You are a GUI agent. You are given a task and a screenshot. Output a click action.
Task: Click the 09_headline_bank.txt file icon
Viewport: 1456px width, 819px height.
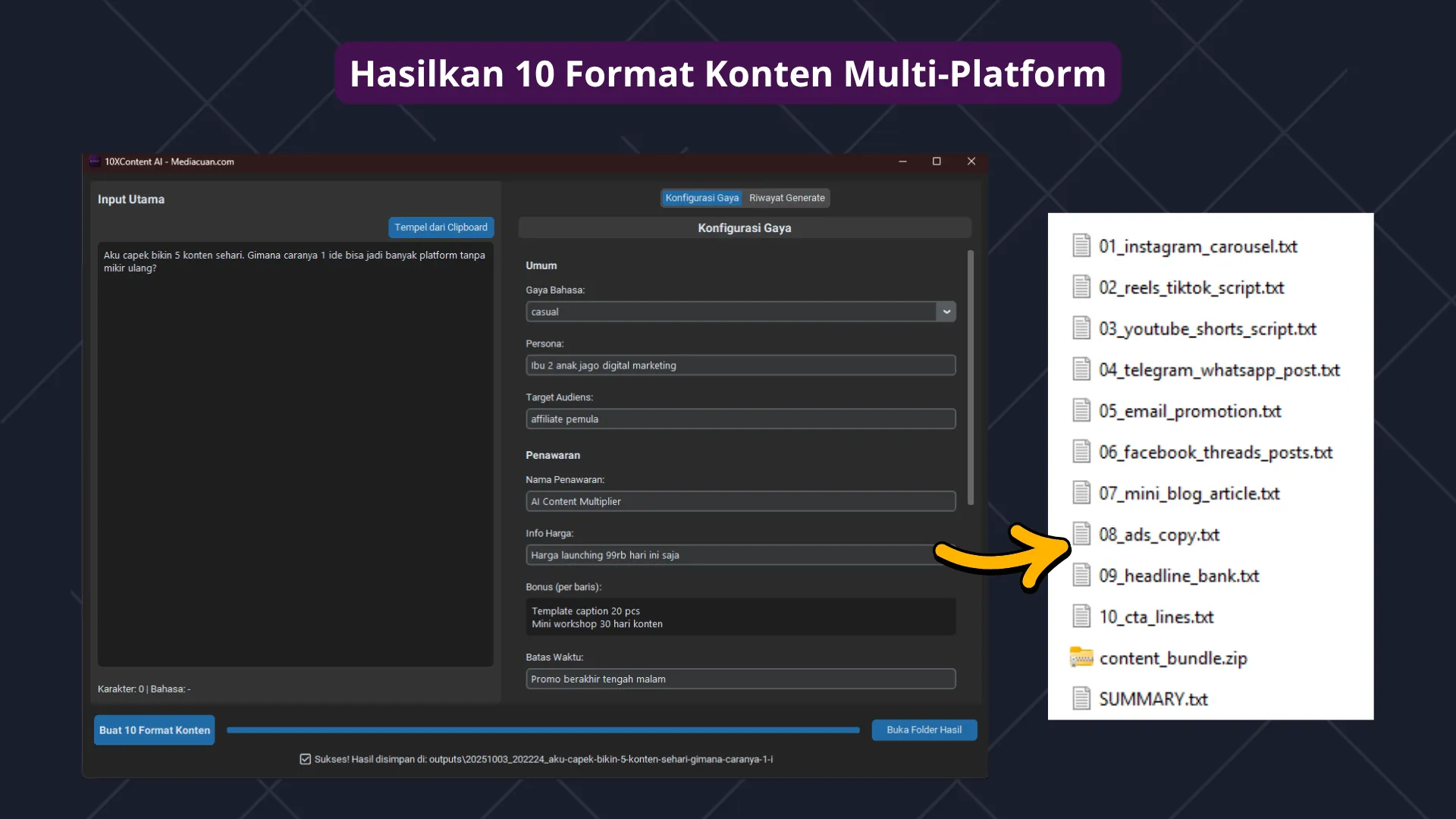click(1081, 576)
